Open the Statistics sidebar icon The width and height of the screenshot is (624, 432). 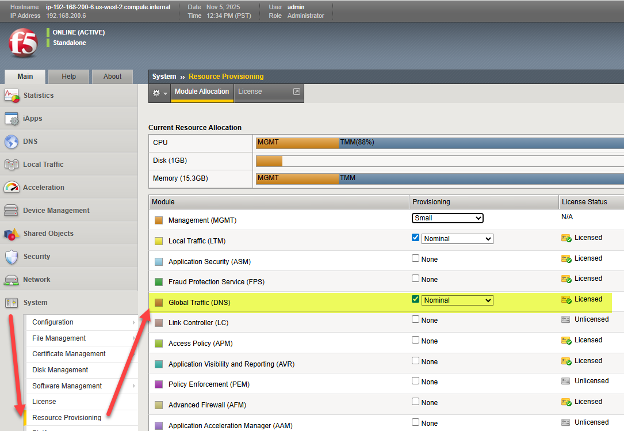pyautogui.click(x=12, y=96)
